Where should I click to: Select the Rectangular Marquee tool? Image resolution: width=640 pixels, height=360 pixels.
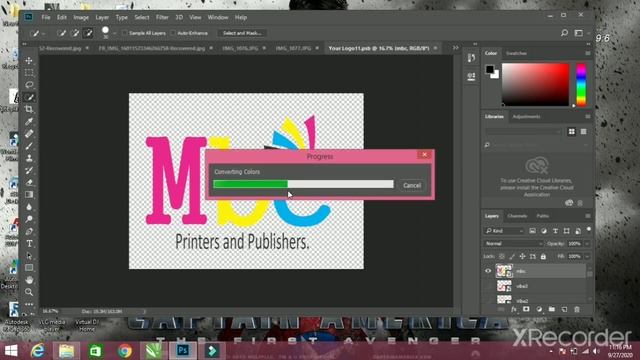[x=29, y=73]
